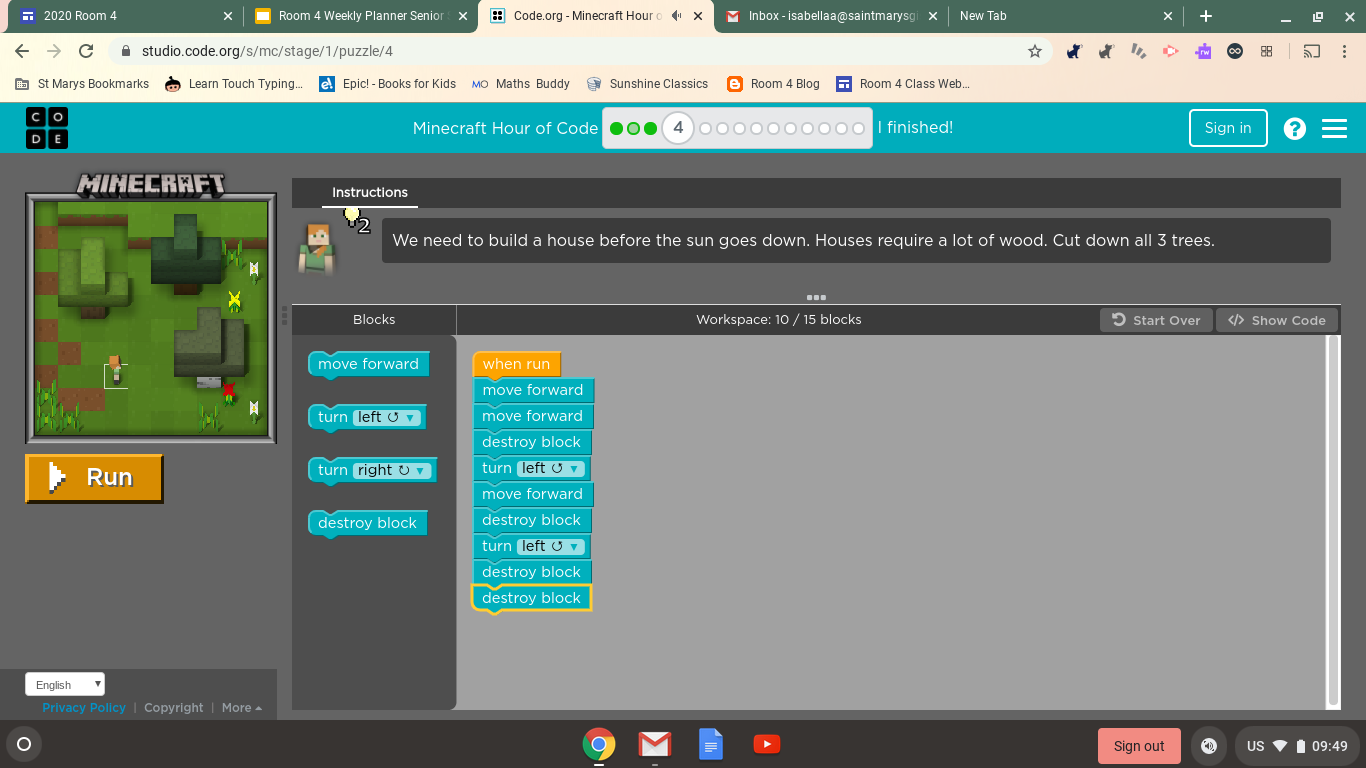Open the Learn Touch Typing bookmark

point(234,84)
